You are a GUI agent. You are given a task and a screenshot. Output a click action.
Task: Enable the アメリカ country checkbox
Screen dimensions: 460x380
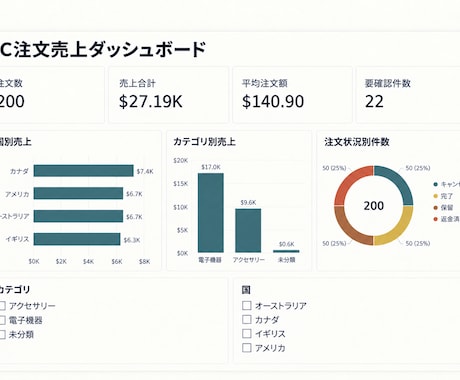pos(247,348)
